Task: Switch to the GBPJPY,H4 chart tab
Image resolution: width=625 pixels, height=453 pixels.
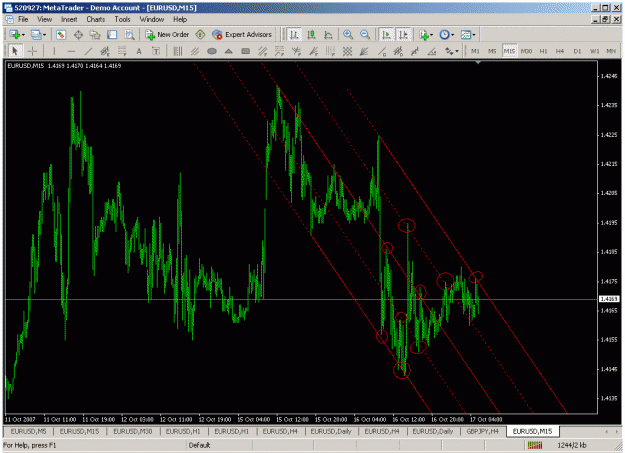Action: point(482,431)
